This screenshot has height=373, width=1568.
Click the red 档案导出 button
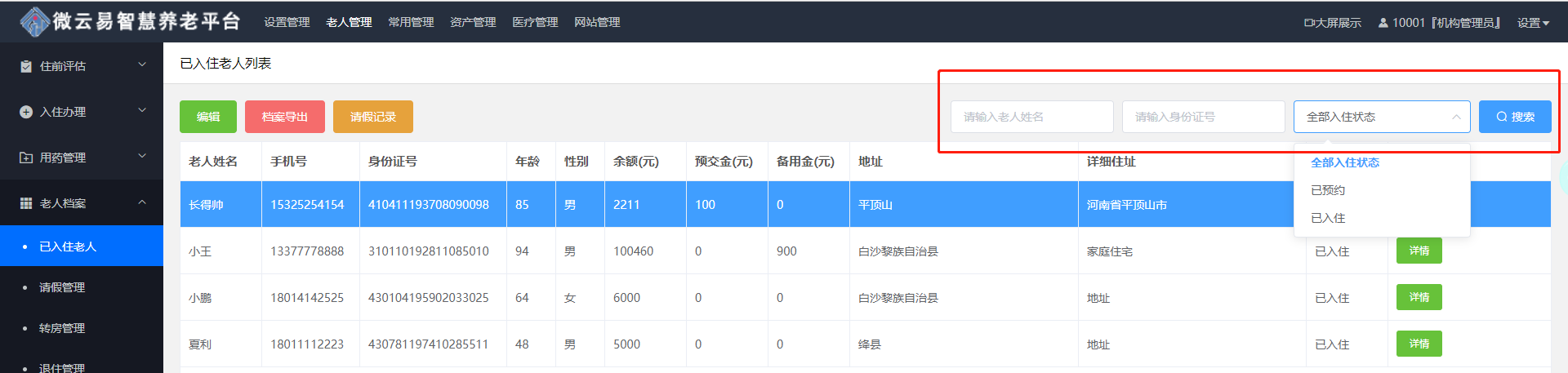click(x=284, y=117)
